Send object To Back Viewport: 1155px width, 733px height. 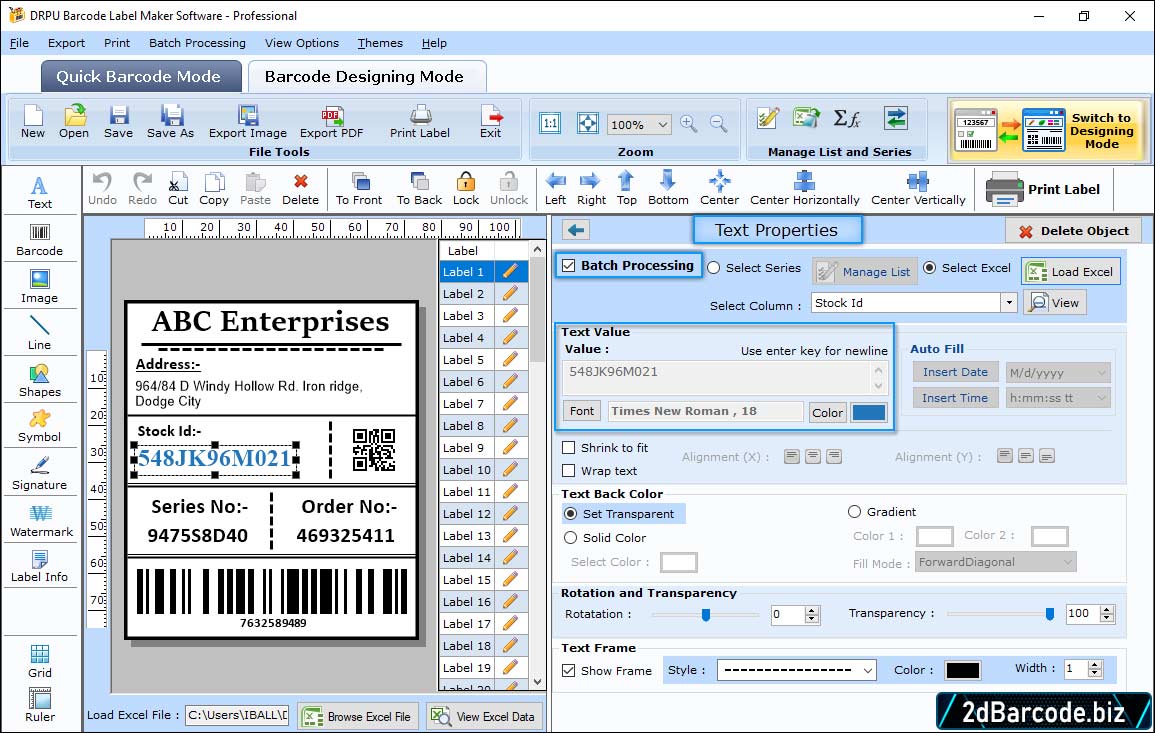(x=419, y=189)
